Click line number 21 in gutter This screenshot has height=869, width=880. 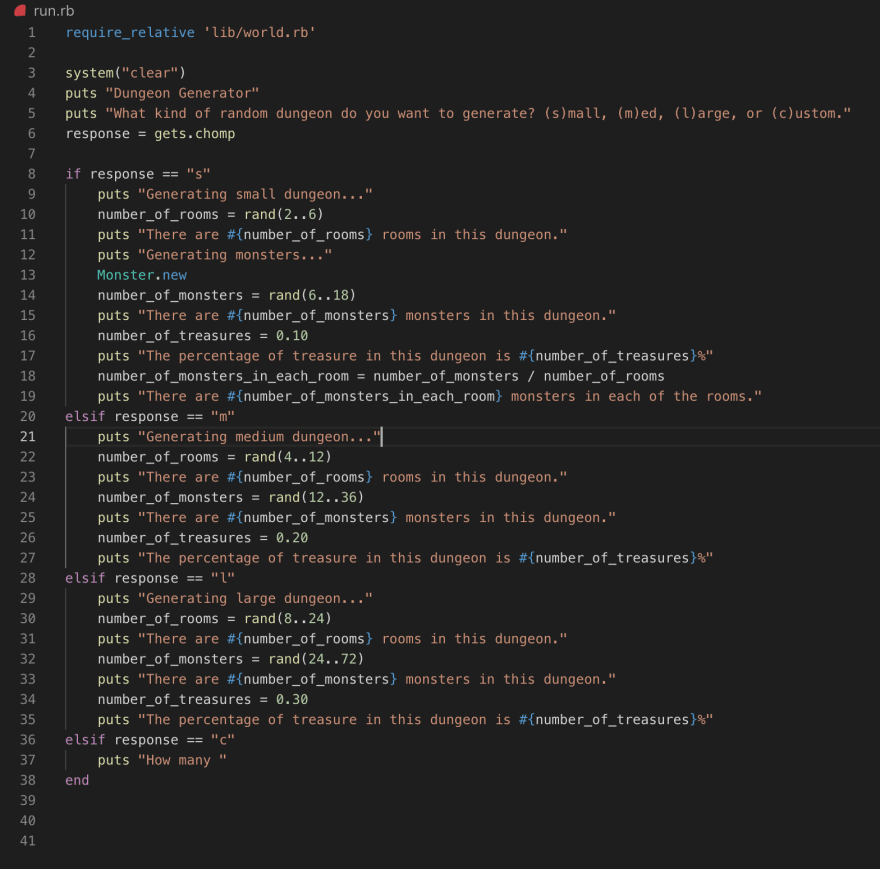pos(28,437)
